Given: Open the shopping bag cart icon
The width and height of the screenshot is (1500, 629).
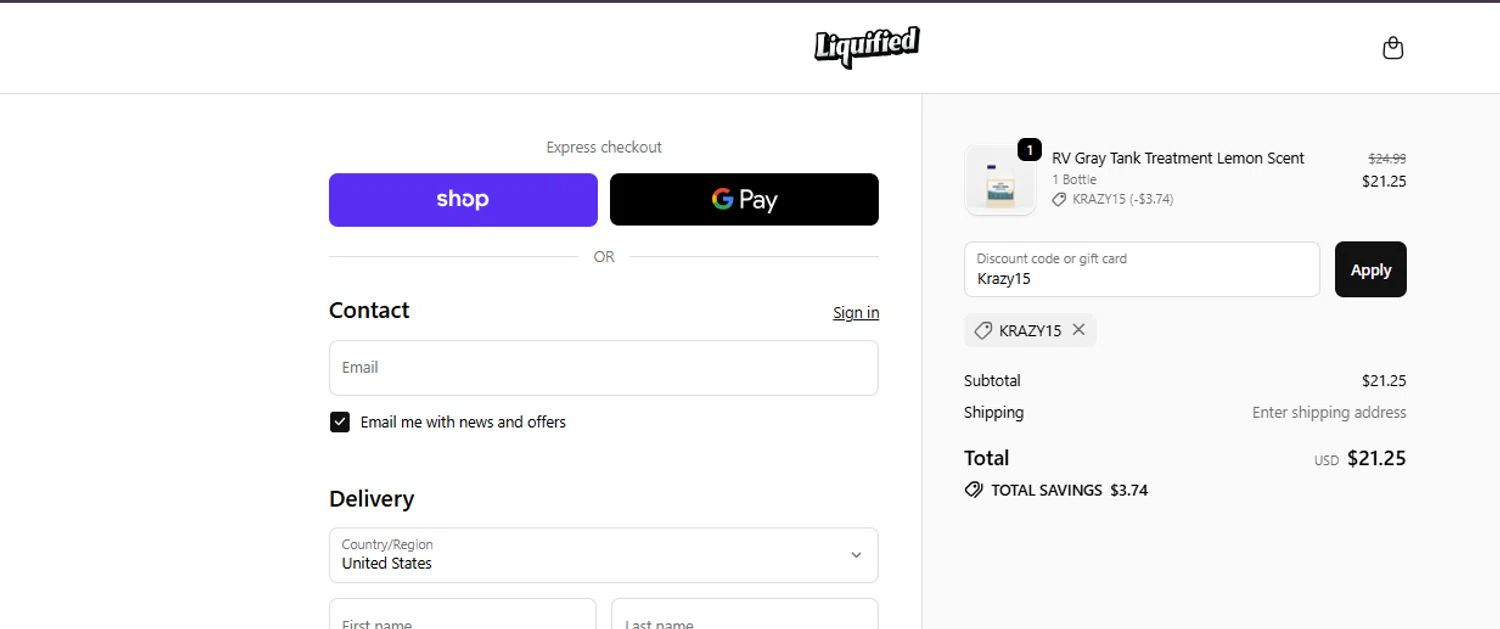Looking at the screenshot, I should pos(1393,48).
